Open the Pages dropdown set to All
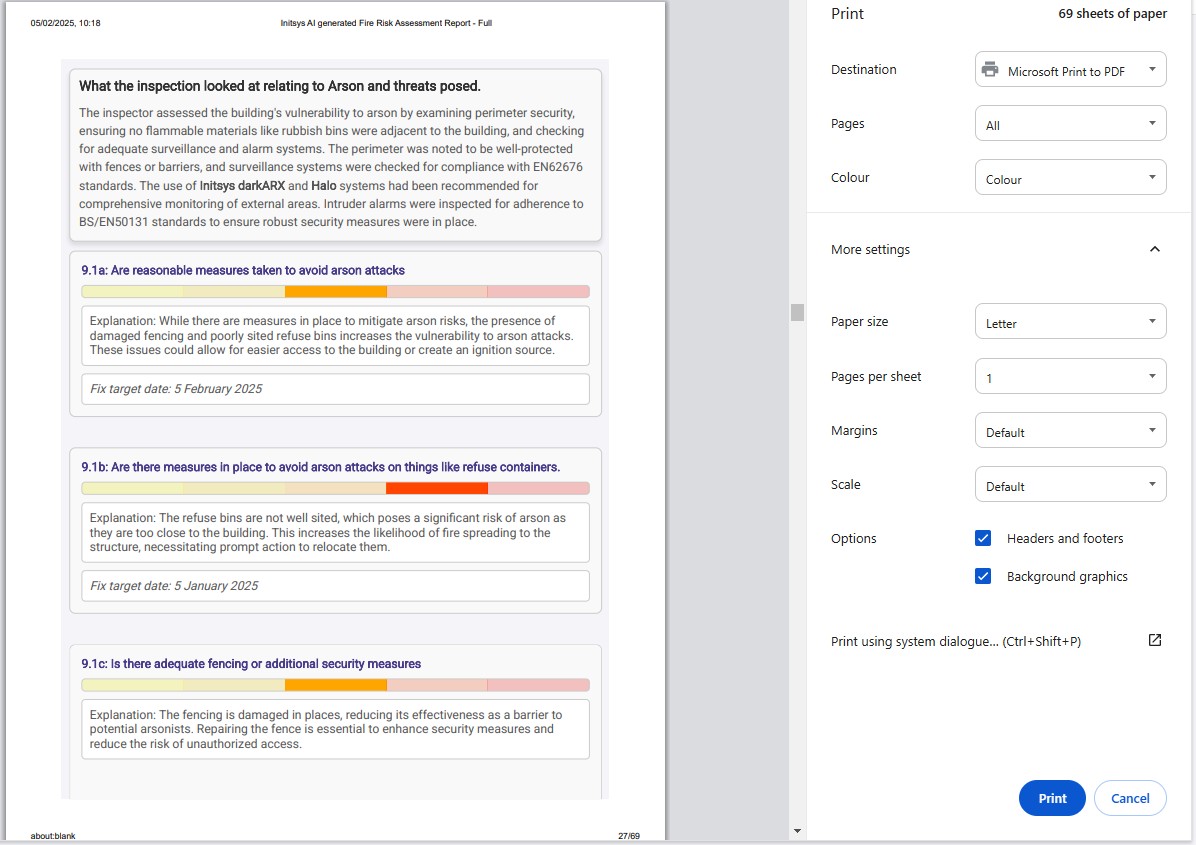 [x=1070, y=124]
